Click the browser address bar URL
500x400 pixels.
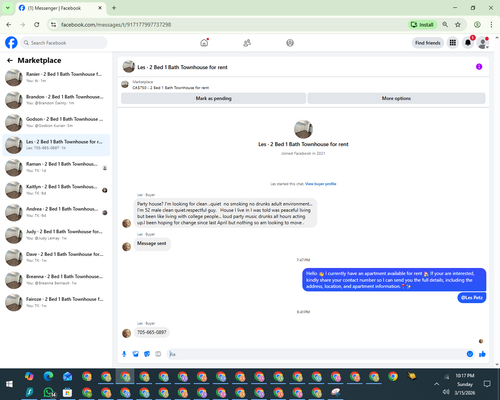(x=116, y=25)
